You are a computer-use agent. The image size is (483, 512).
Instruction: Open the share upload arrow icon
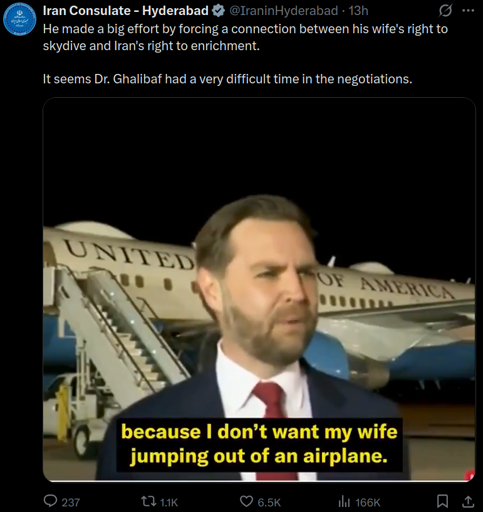pyautogui.click(x=468, y=501)
